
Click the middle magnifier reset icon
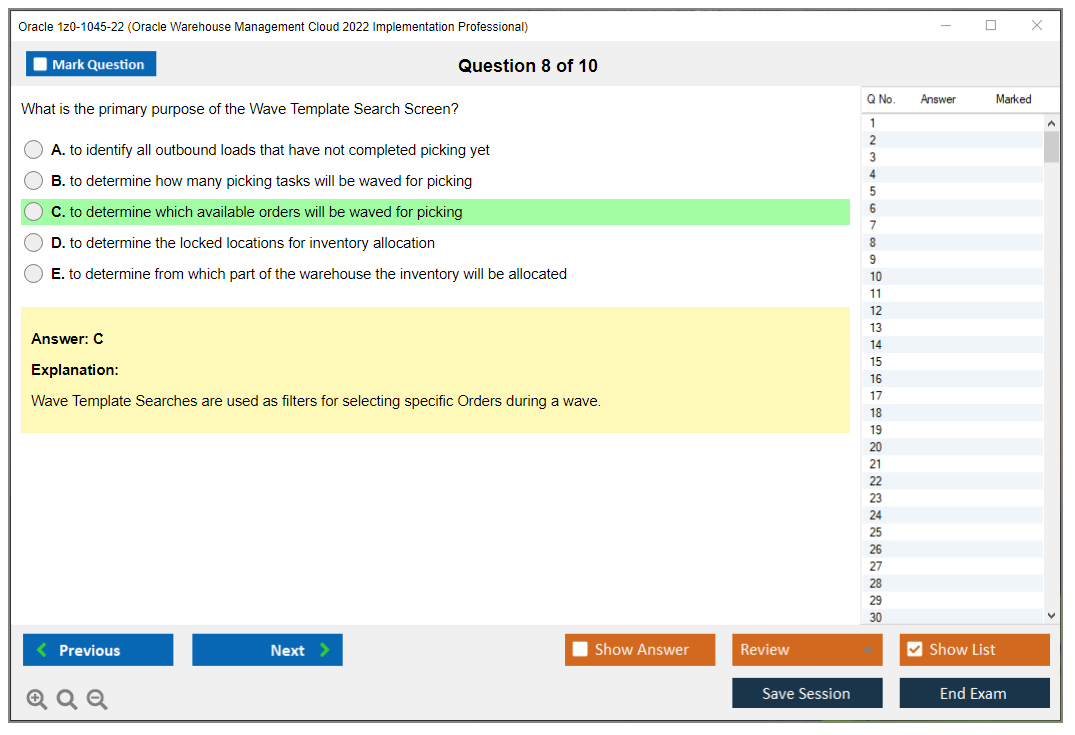[67, 699]
